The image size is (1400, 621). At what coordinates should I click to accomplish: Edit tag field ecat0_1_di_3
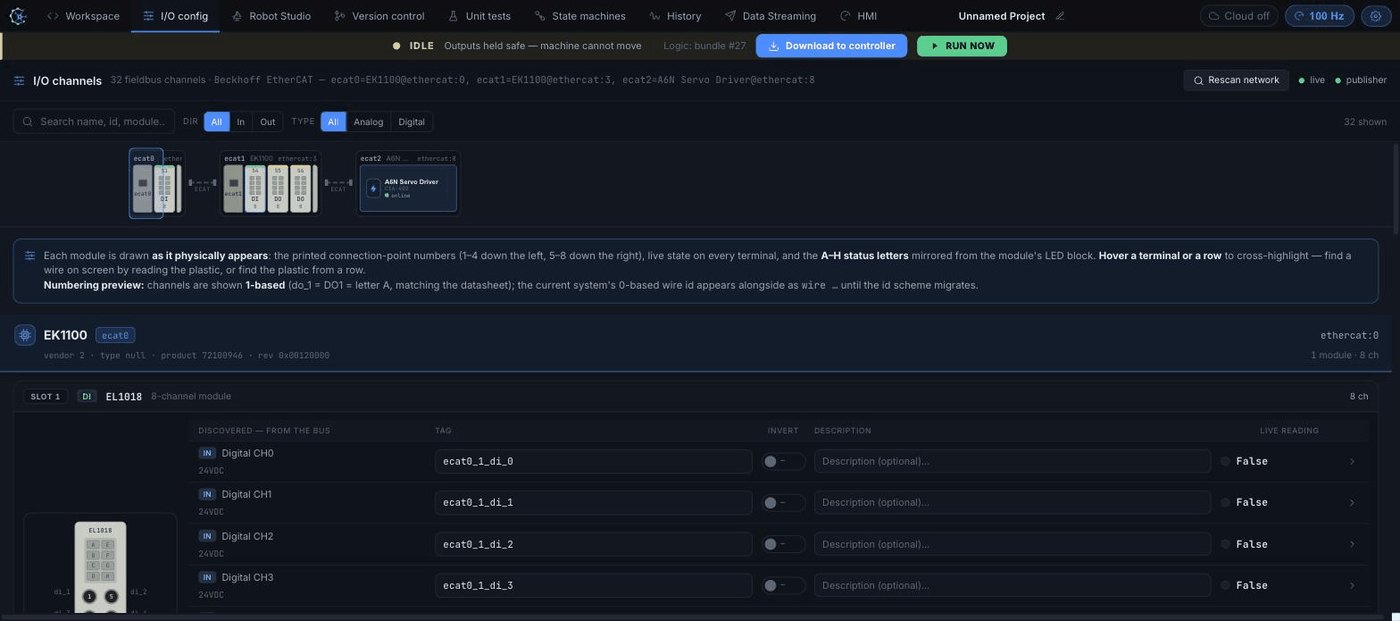[x=593, y=585]
